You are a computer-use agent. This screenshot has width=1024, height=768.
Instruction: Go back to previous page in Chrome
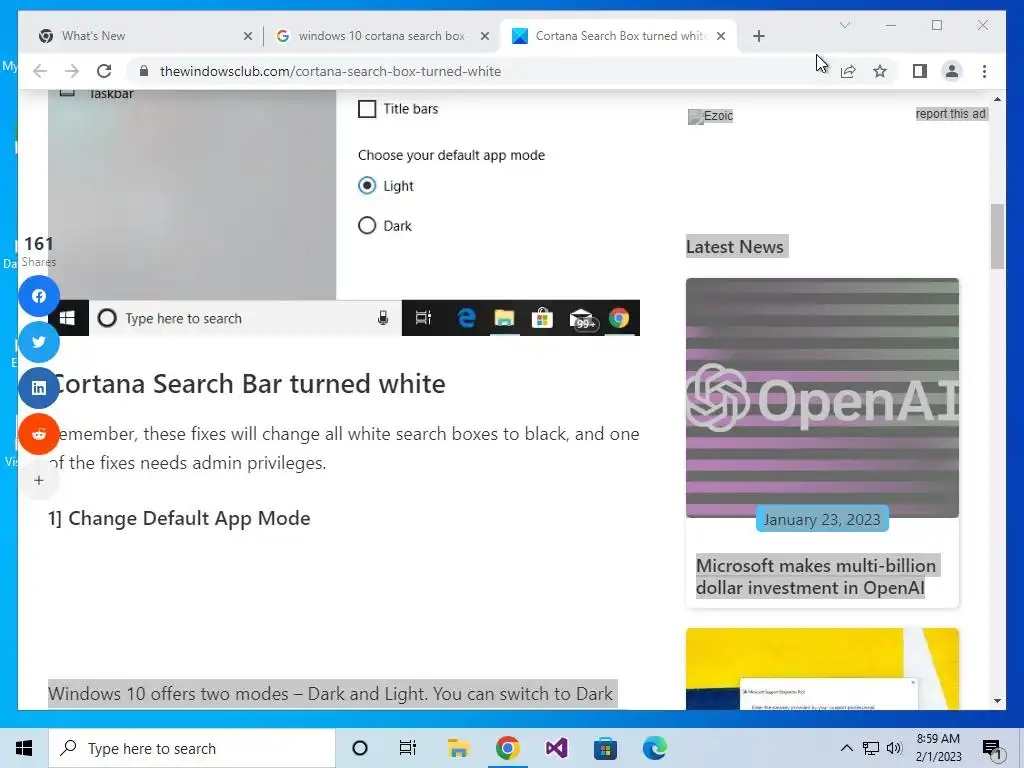coord(40,71)
